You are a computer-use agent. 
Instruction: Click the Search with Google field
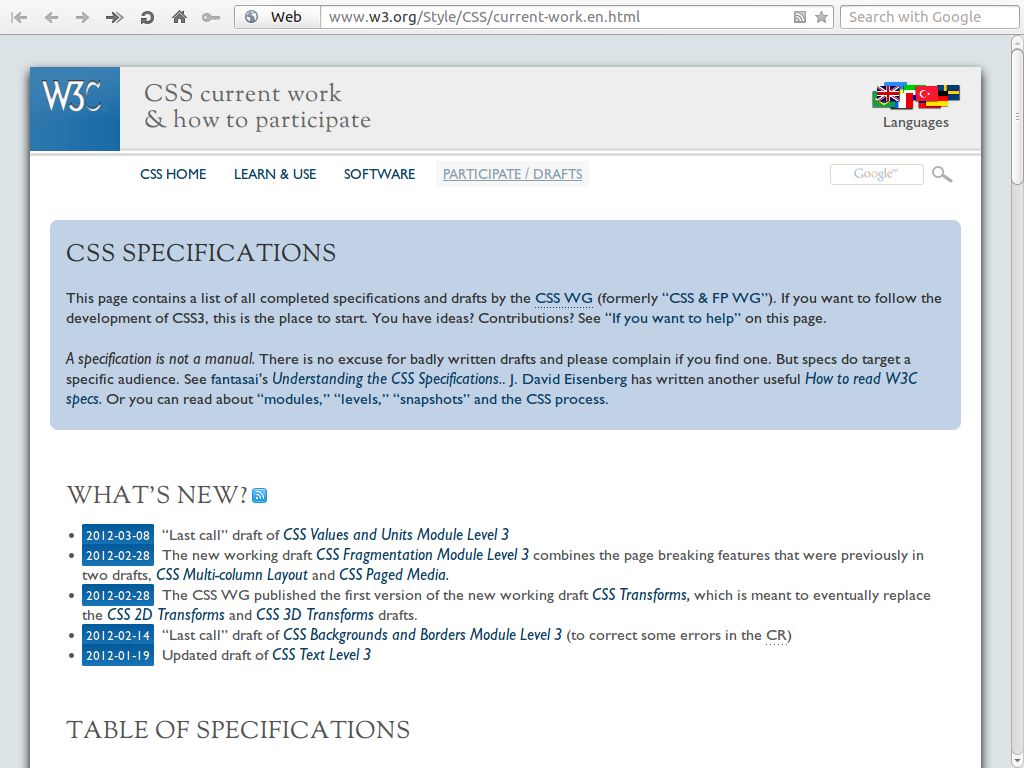tap(924, 17)
